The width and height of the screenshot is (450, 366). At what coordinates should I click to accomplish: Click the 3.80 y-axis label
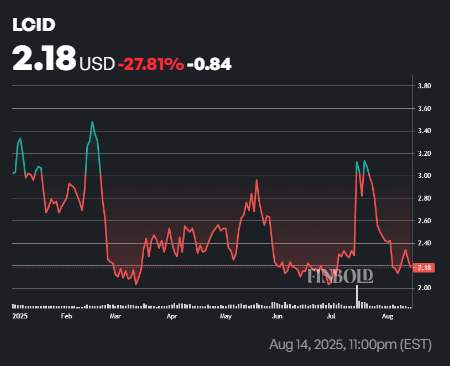tap(425, 86)
